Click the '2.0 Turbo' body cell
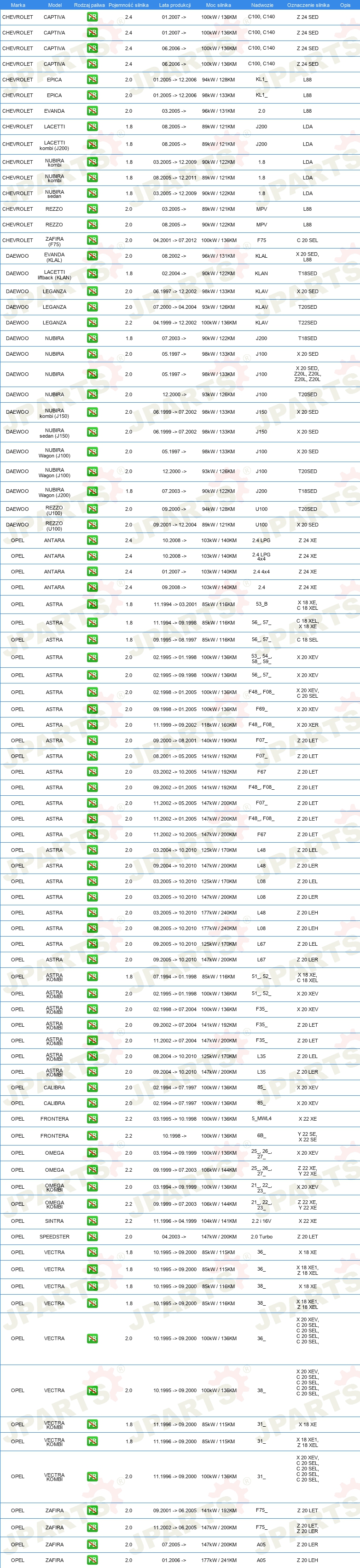Viewport: 360px width, 1568px height. point(261,1237)
